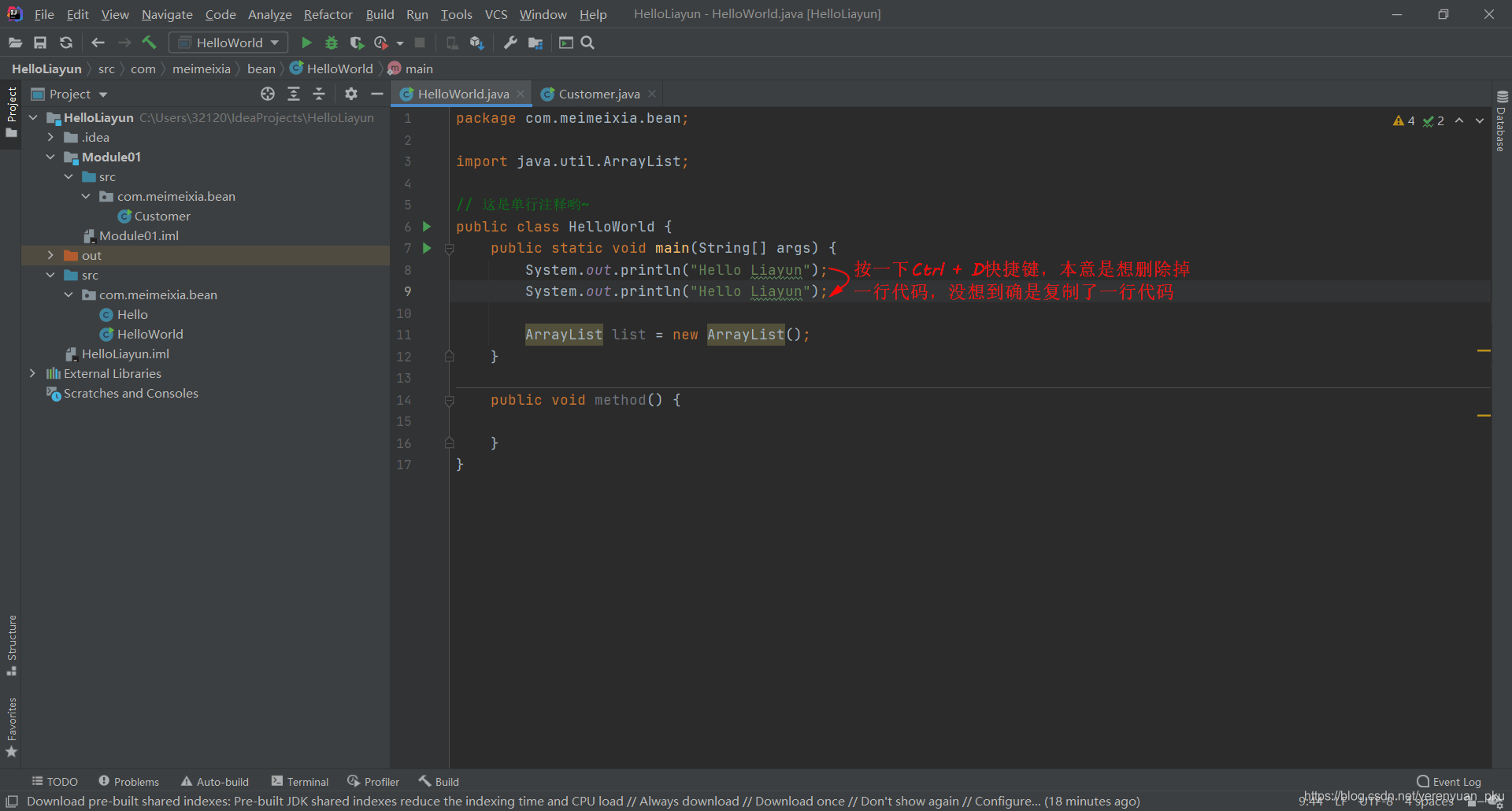Click Select Opened File target icon
The width and height of the screenshot is (1512, 811).
coord(268,94)
